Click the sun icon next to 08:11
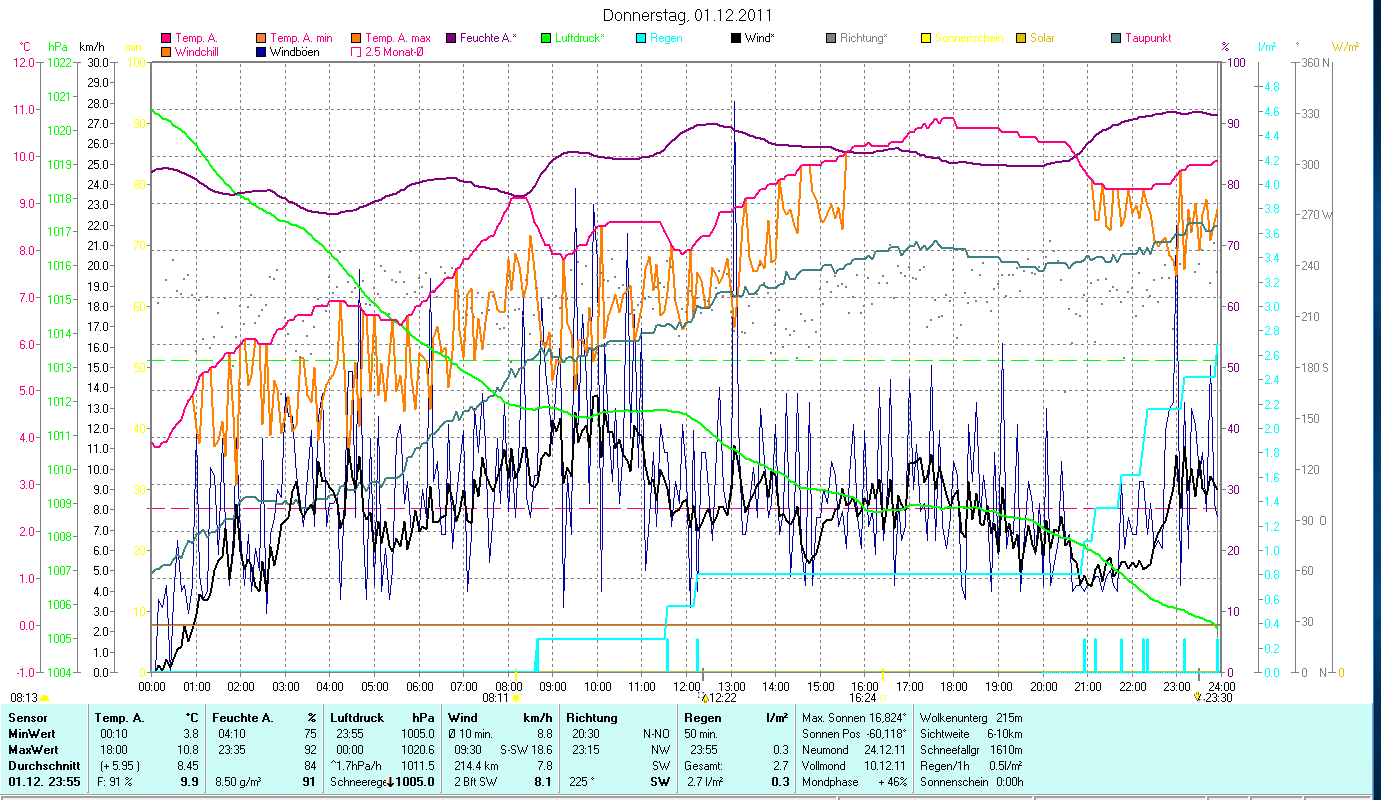This screenshot has height=800, width=1381. coord(516,698)
